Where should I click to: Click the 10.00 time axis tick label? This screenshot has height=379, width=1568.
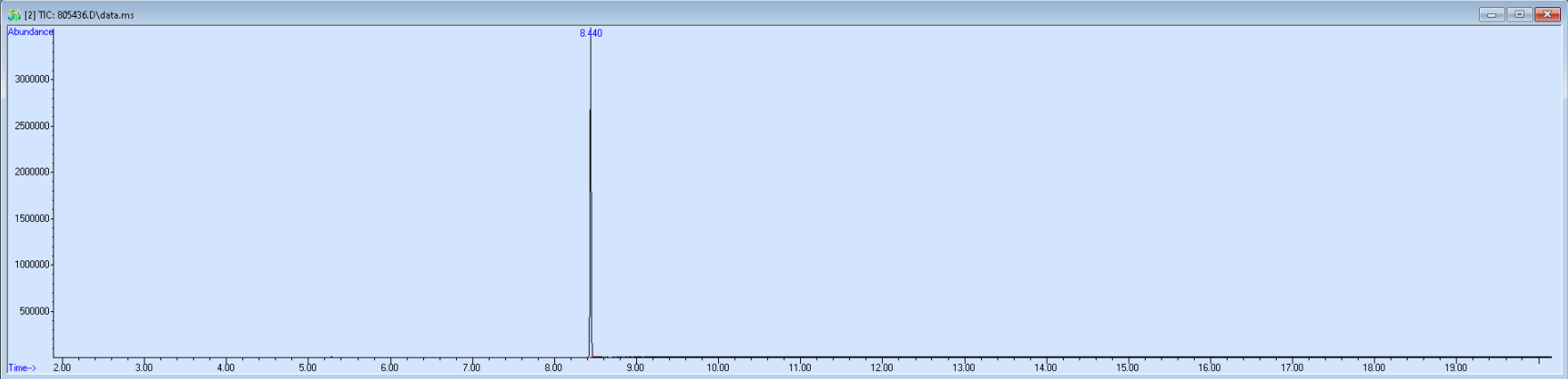point(718,367)
